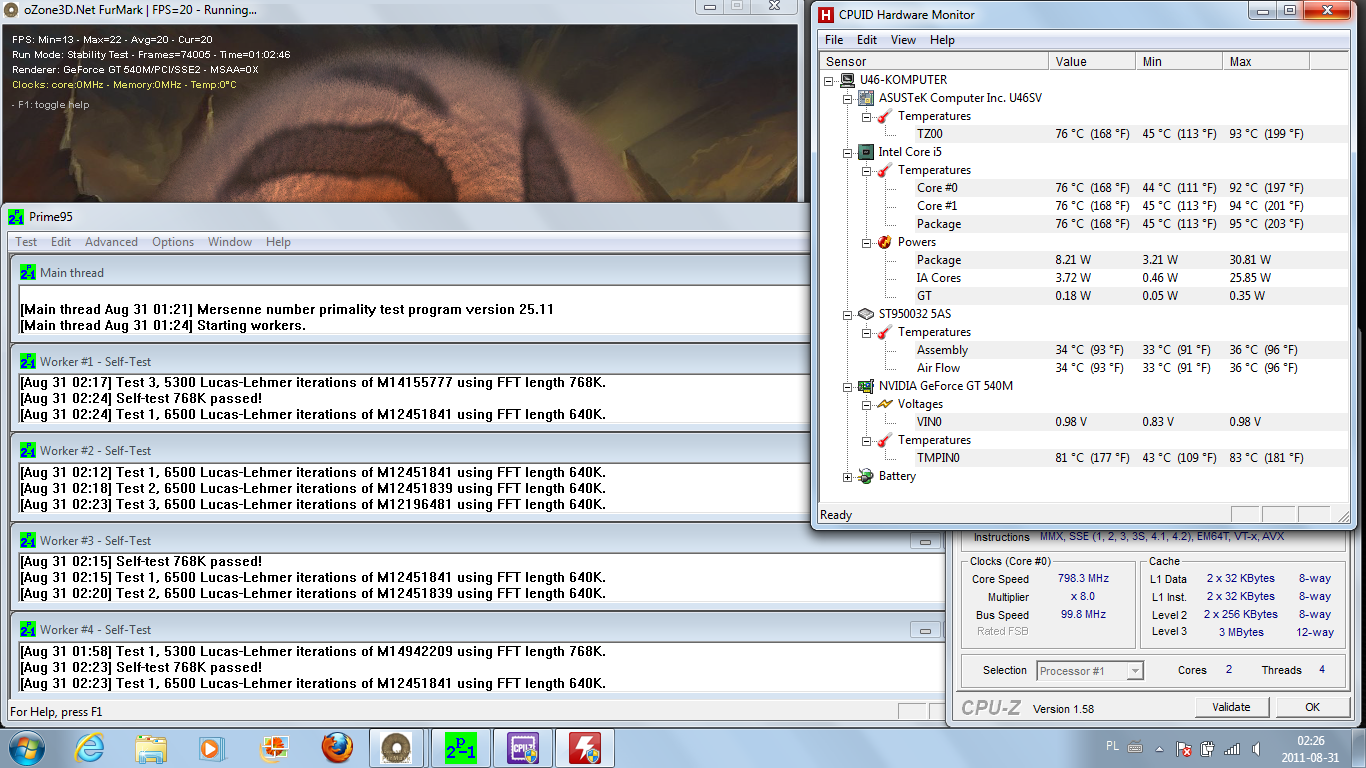This screenshot has width=1366, height=768.
Task: Open the Advanced menu in Prime95
Action: click(111, 242)
